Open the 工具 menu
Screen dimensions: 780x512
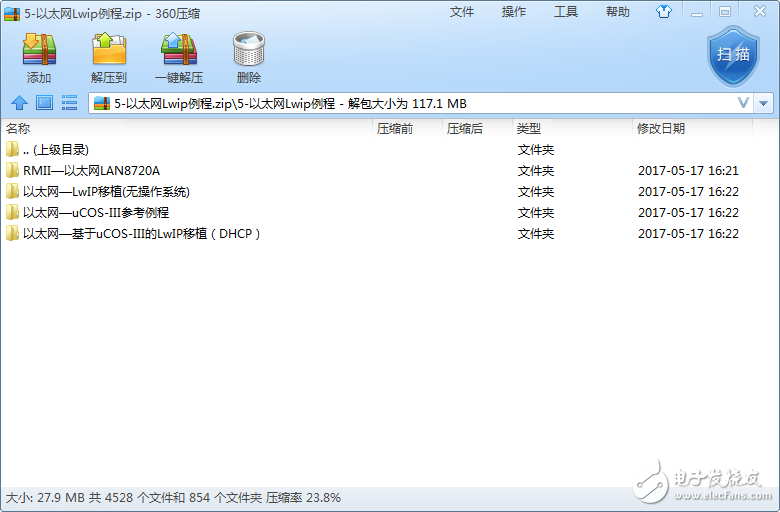click(x=565, y=12)
